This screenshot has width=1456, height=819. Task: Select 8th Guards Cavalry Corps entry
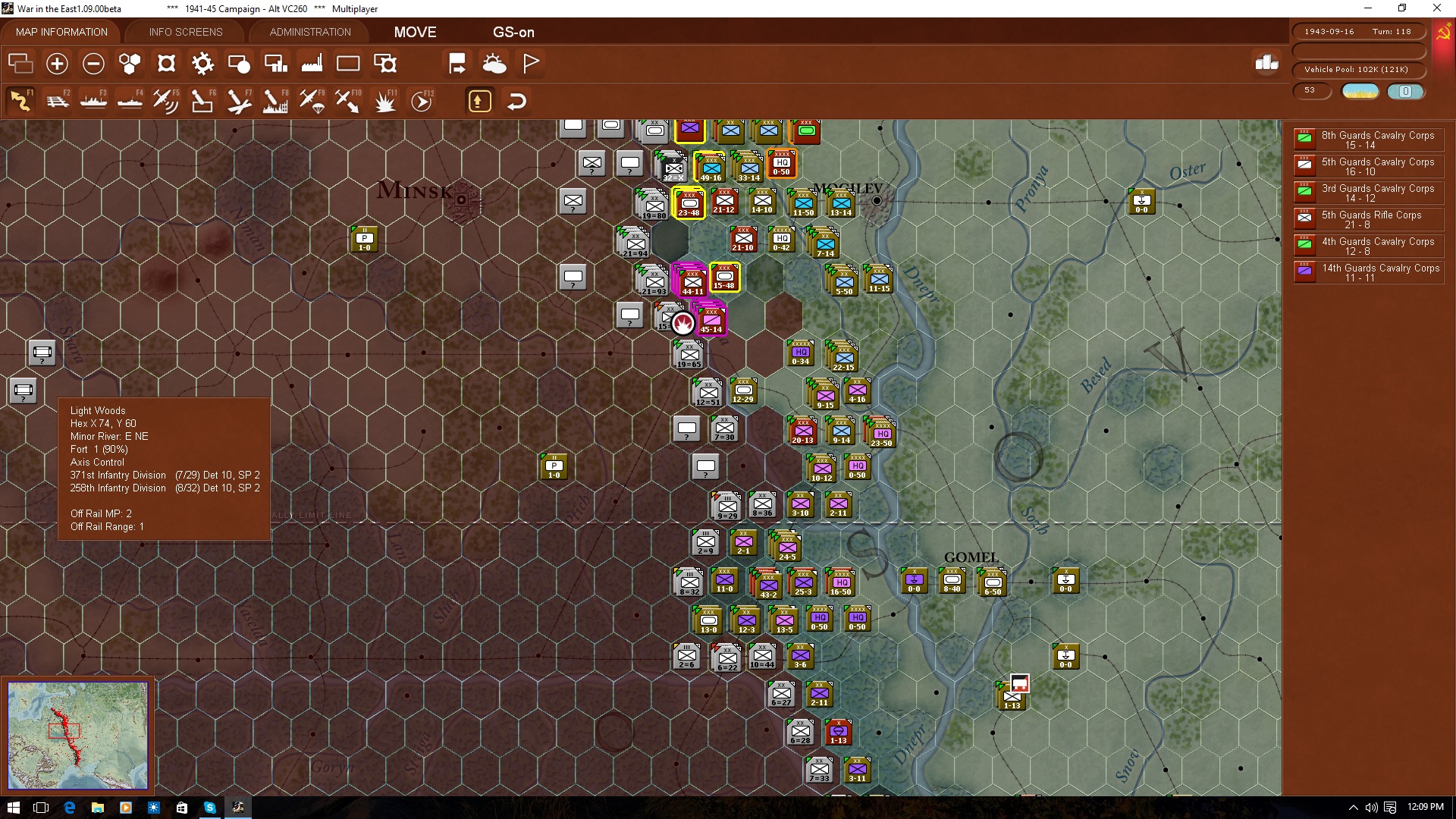pos(1368,140)
